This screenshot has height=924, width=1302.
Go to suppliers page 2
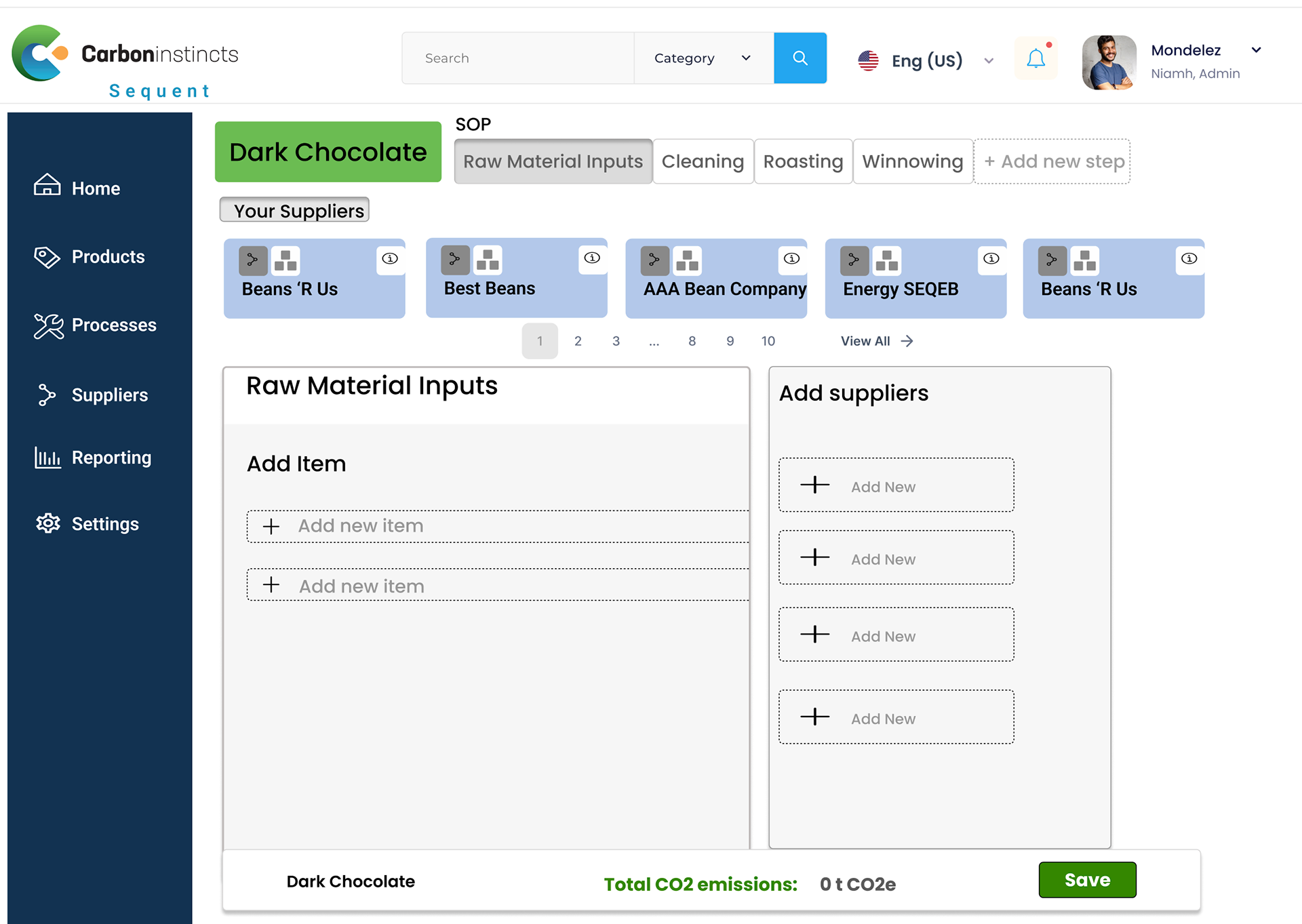click(578, 341)
